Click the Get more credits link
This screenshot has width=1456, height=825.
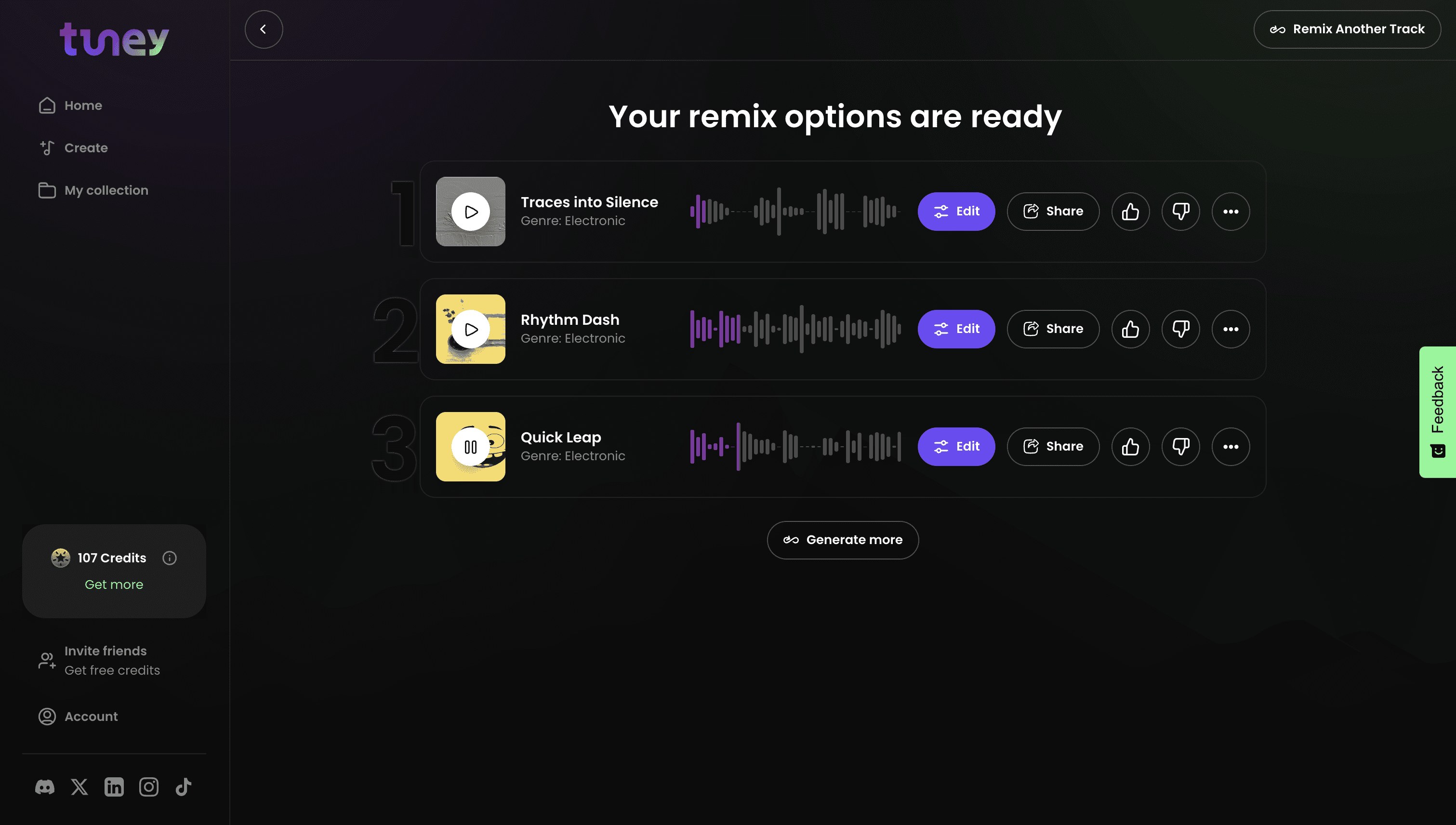point(114,584)
